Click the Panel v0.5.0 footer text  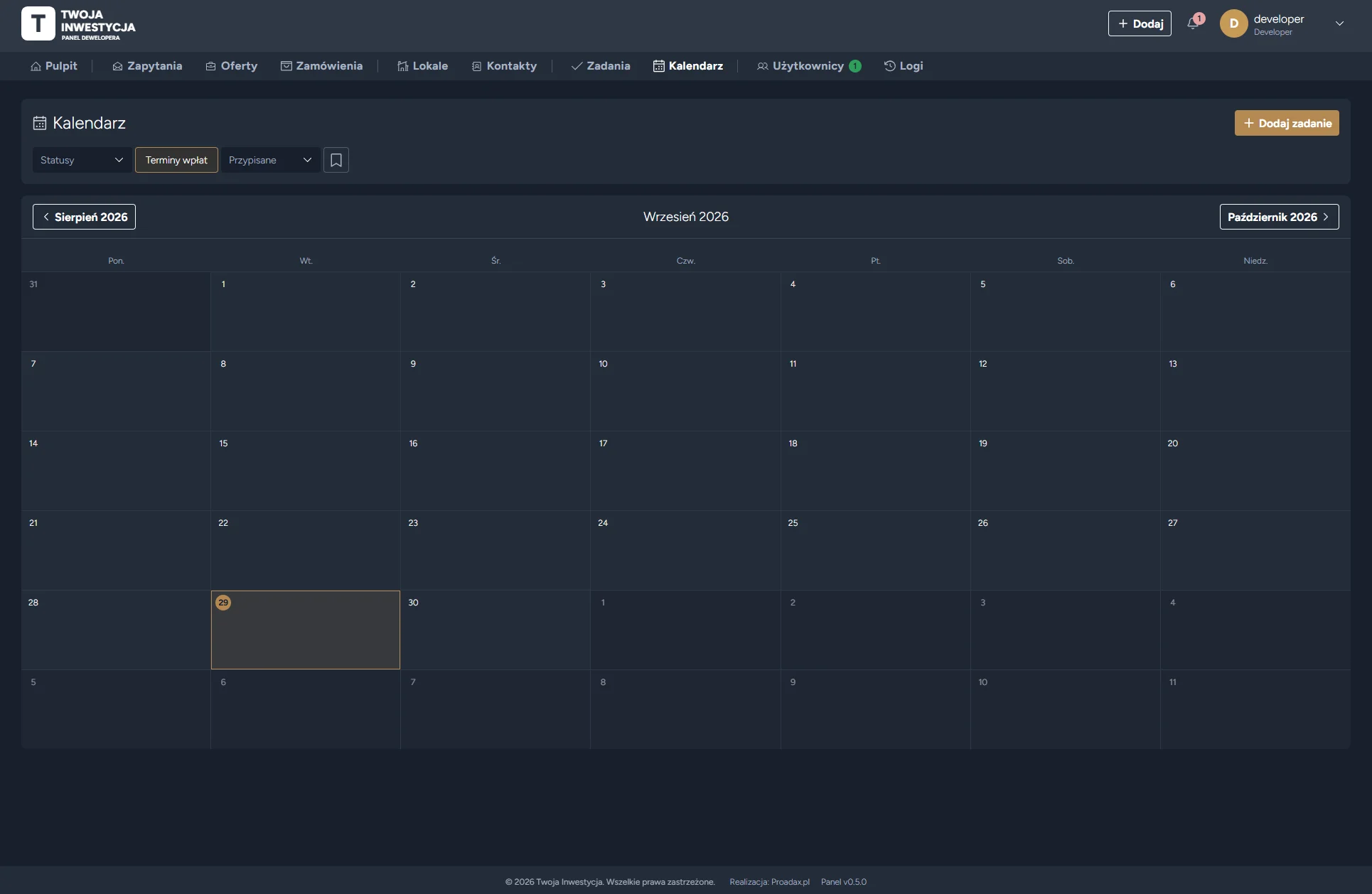[844, 882]
